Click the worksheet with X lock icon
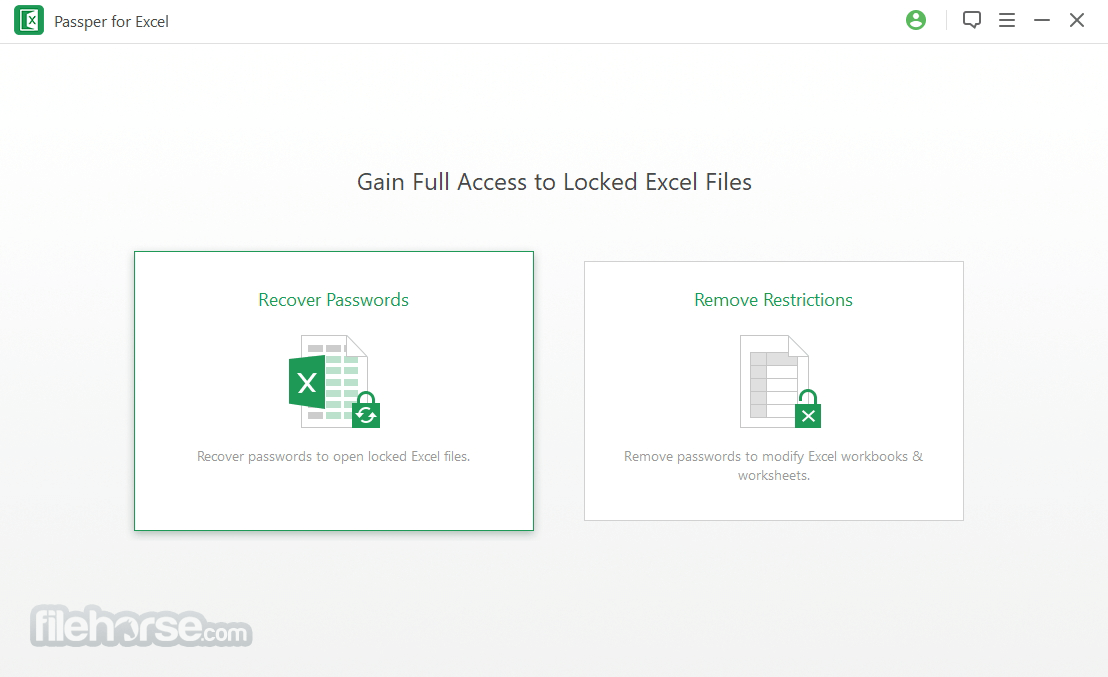 [x=780, y=382]
